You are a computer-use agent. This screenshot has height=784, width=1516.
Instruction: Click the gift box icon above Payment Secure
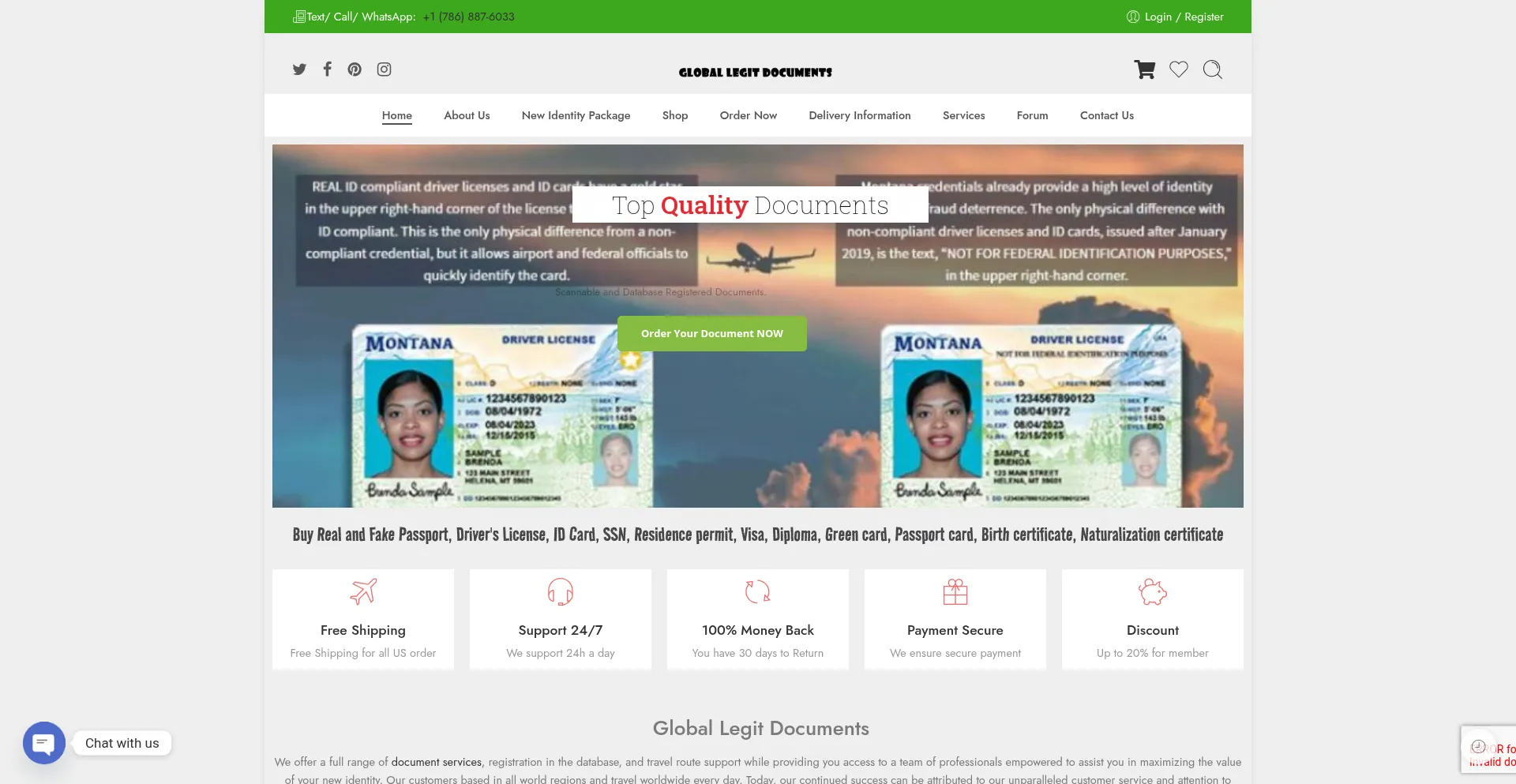pos(955,591)
